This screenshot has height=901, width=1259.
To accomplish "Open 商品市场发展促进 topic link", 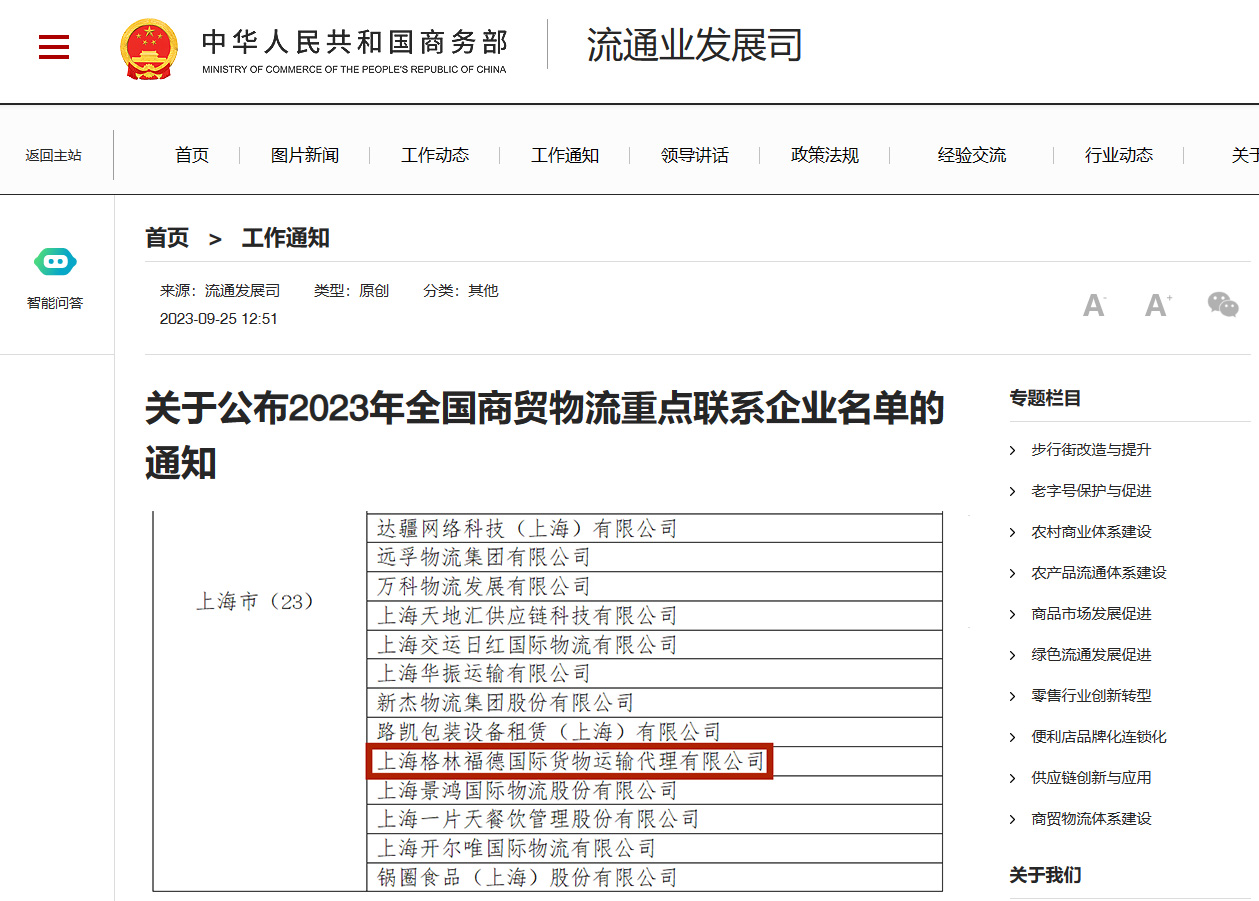I will pyautogui.click(x=1091, y=614).
